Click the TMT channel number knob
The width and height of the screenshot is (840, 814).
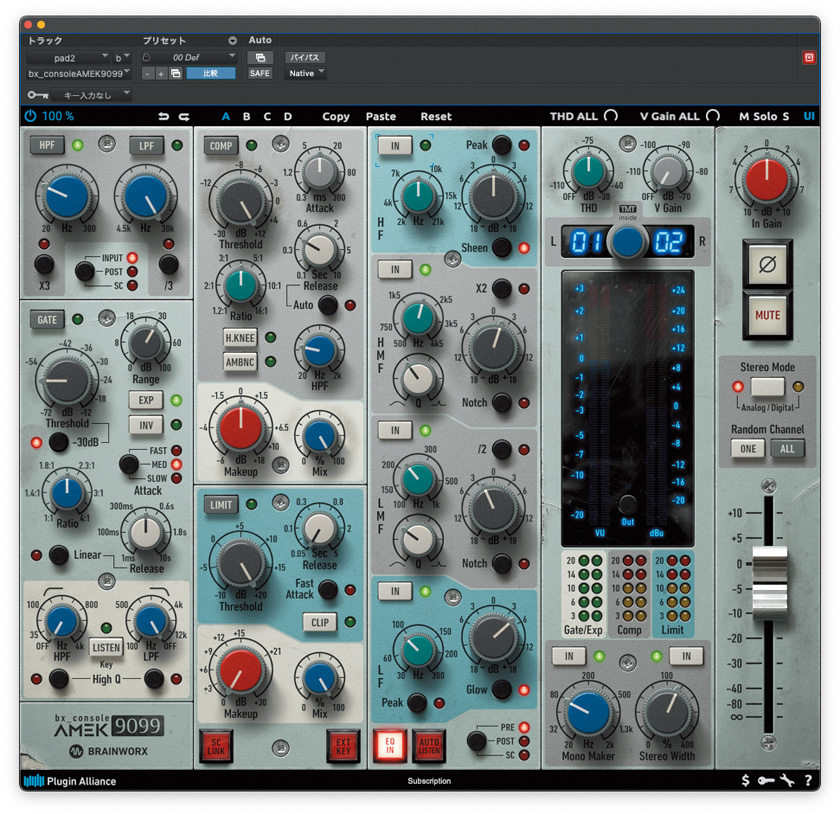pyautogui.click(x=627, y=242)
